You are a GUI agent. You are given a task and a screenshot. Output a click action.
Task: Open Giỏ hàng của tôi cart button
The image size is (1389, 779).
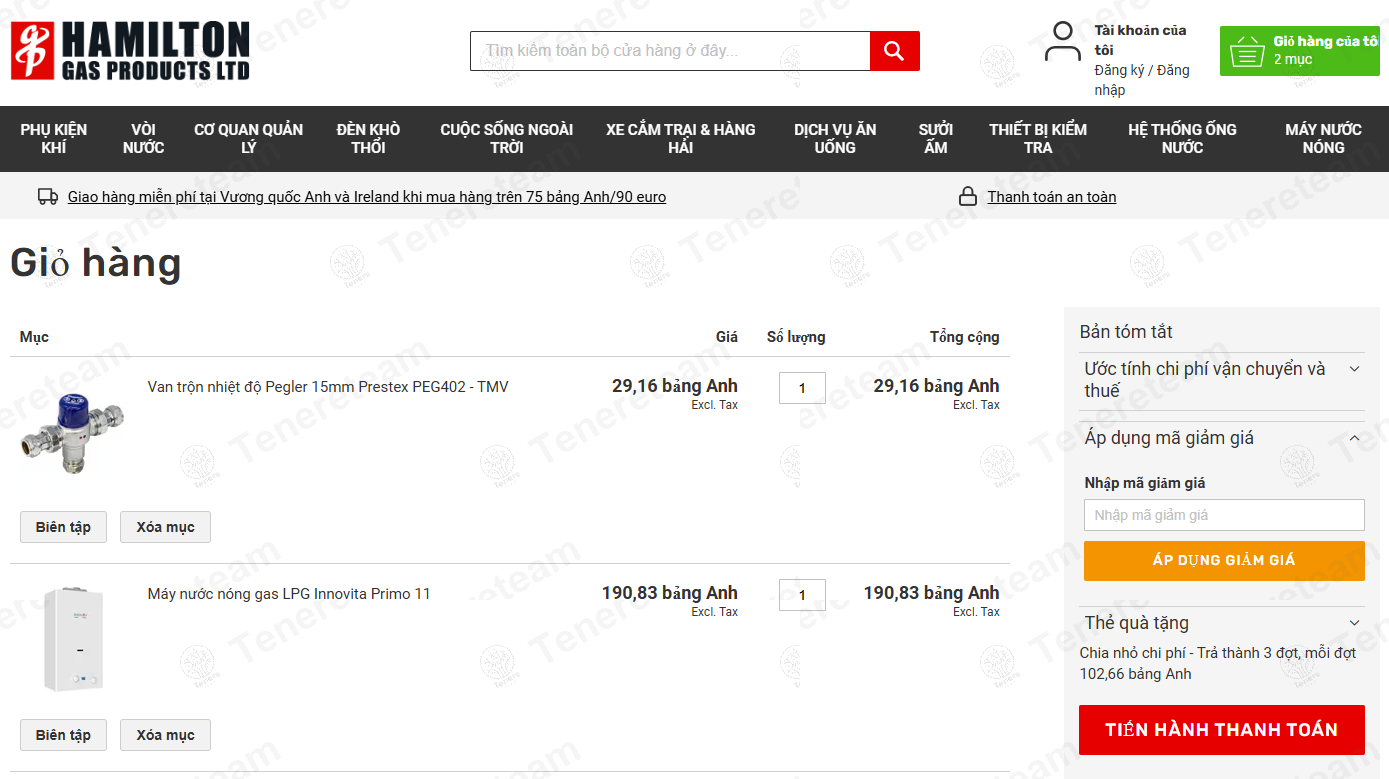click(x=1299, y=51)
